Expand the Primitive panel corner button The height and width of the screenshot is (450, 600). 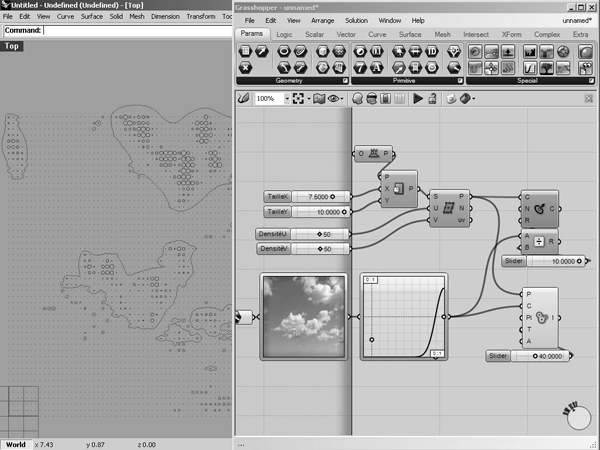(460, 81)
